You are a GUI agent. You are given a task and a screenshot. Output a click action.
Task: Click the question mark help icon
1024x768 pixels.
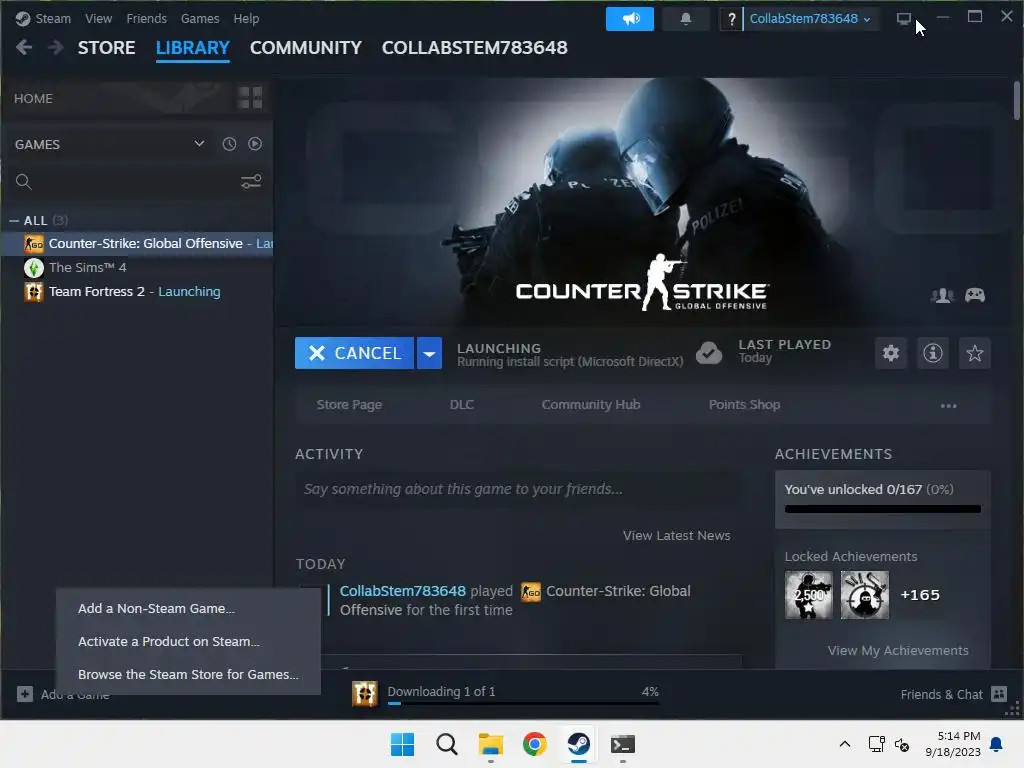(x=731, y=19)
